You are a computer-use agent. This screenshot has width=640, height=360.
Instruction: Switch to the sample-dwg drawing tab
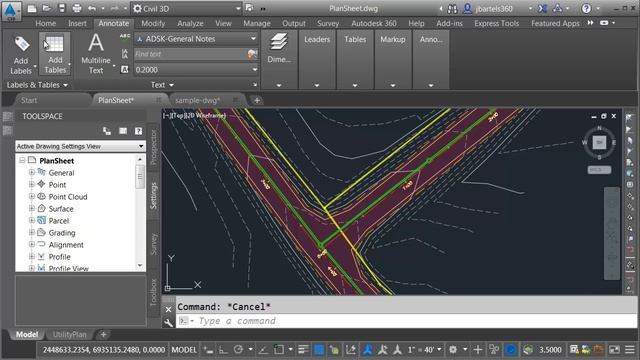pos(198,100)
